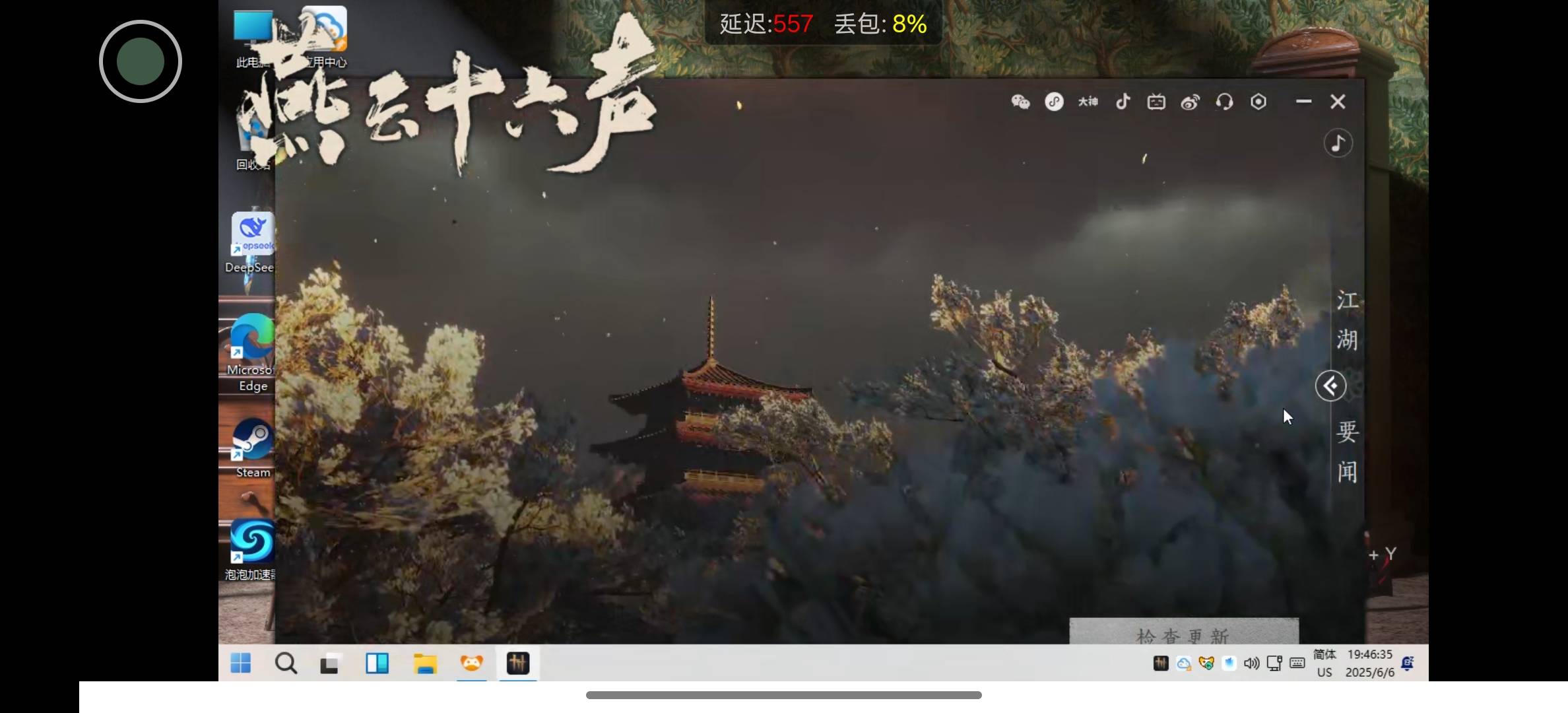Screen dimensions: 1568x713
Task: Open touch keyboard tray icon
Action: pyautogui.click(x=1297, y=663)
